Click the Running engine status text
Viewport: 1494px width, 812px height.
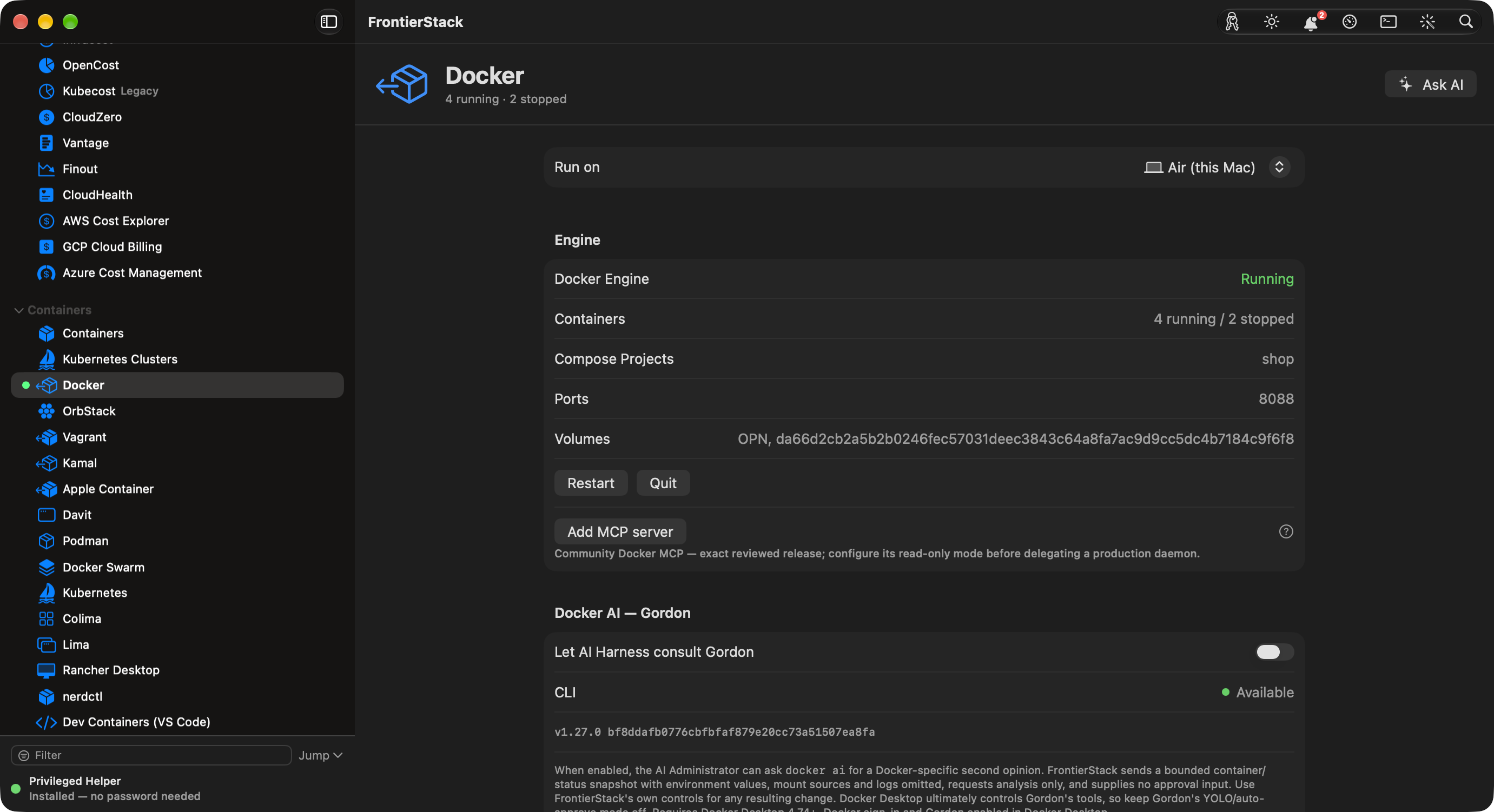pos(1267,279)
